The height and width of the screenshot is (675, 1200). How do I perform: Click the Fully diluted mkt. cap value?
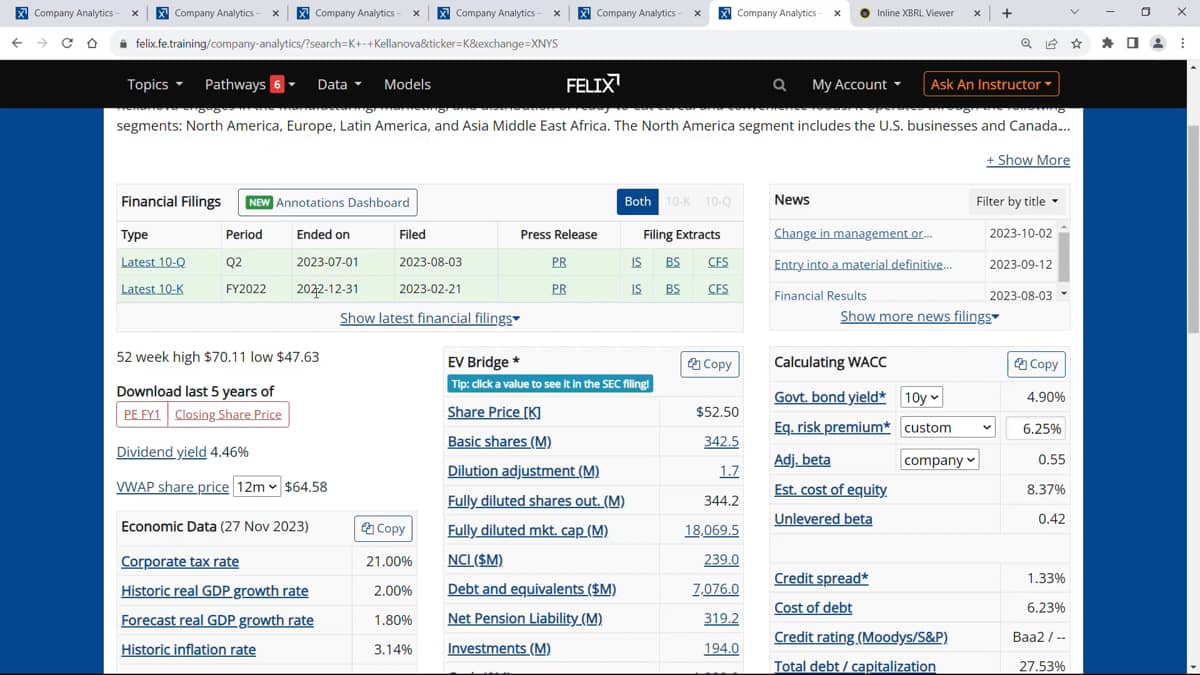point(712,530)
